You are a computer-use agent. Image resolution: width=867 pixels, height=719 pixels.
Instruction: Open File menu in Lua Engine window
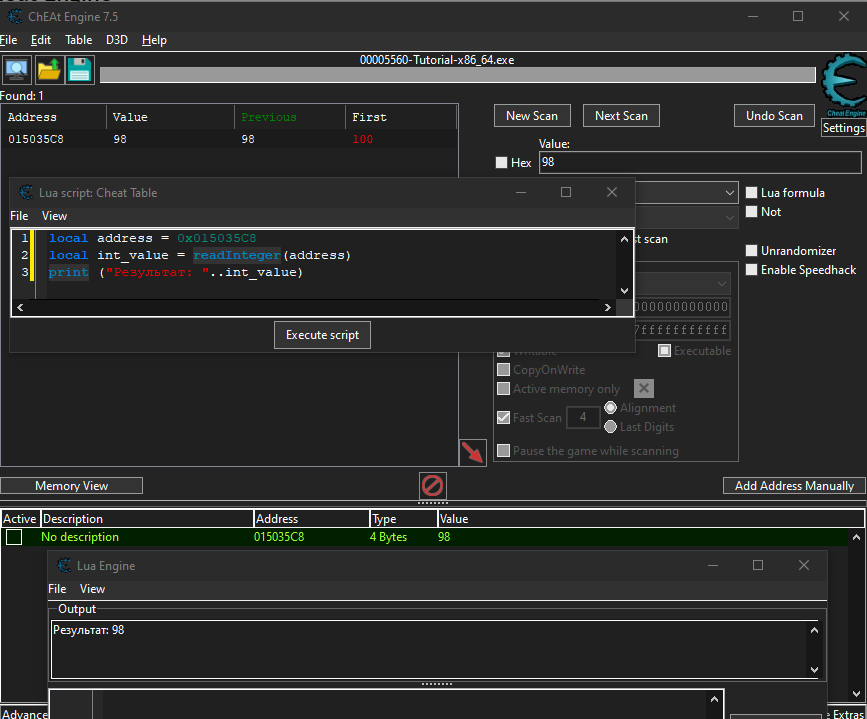click(x=57, y=588)
